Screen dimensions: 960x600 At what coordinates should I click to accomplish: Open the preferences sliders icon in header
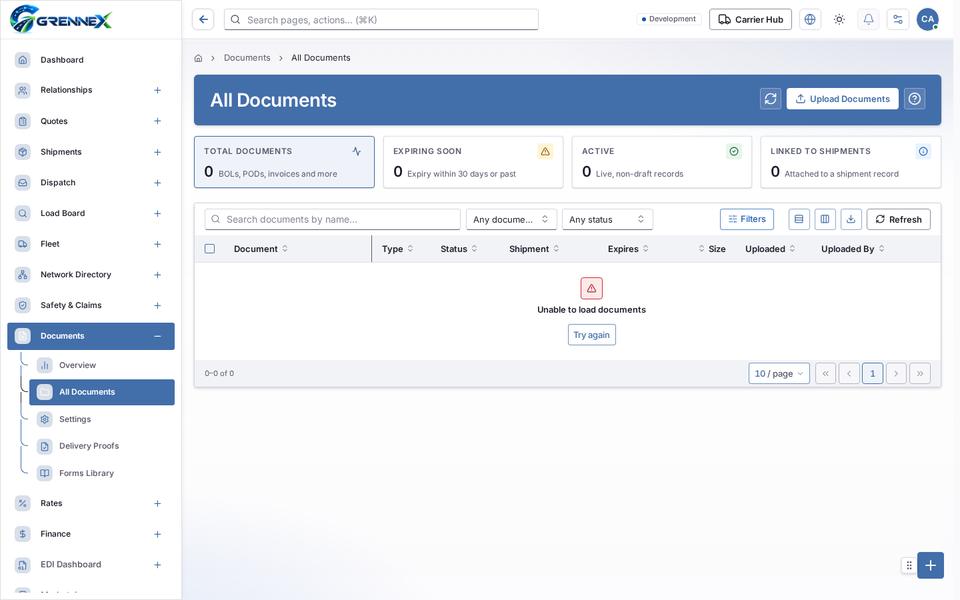point(898,20)
